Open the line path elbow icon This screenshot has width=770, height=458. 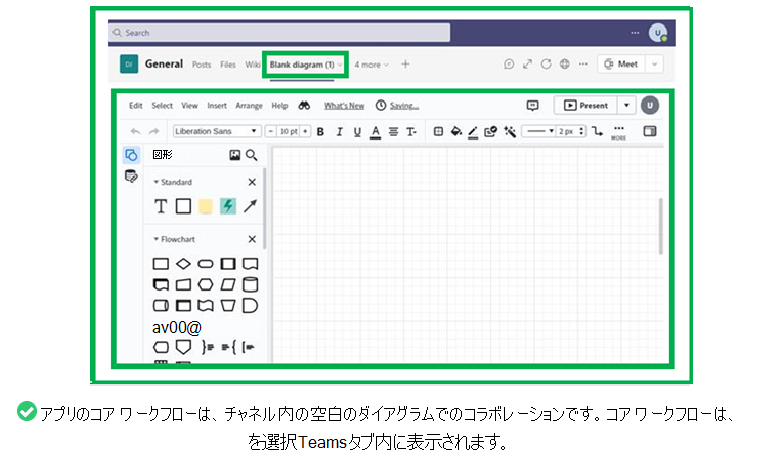tap(597, 131)
